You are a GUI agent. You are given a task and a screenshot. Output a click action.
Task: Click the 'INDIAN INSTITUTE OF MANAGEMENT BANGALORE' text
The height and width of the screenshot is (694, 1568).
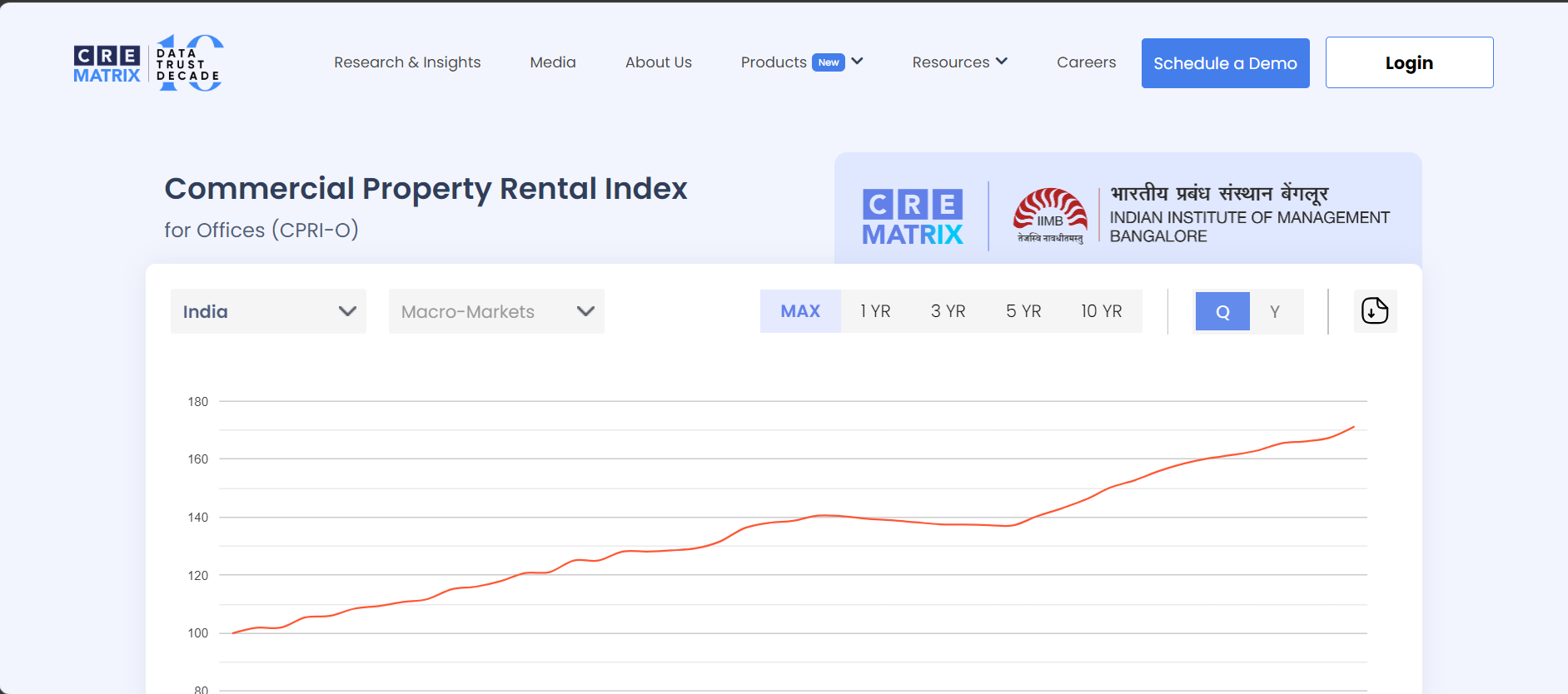tap(1249, 226)
